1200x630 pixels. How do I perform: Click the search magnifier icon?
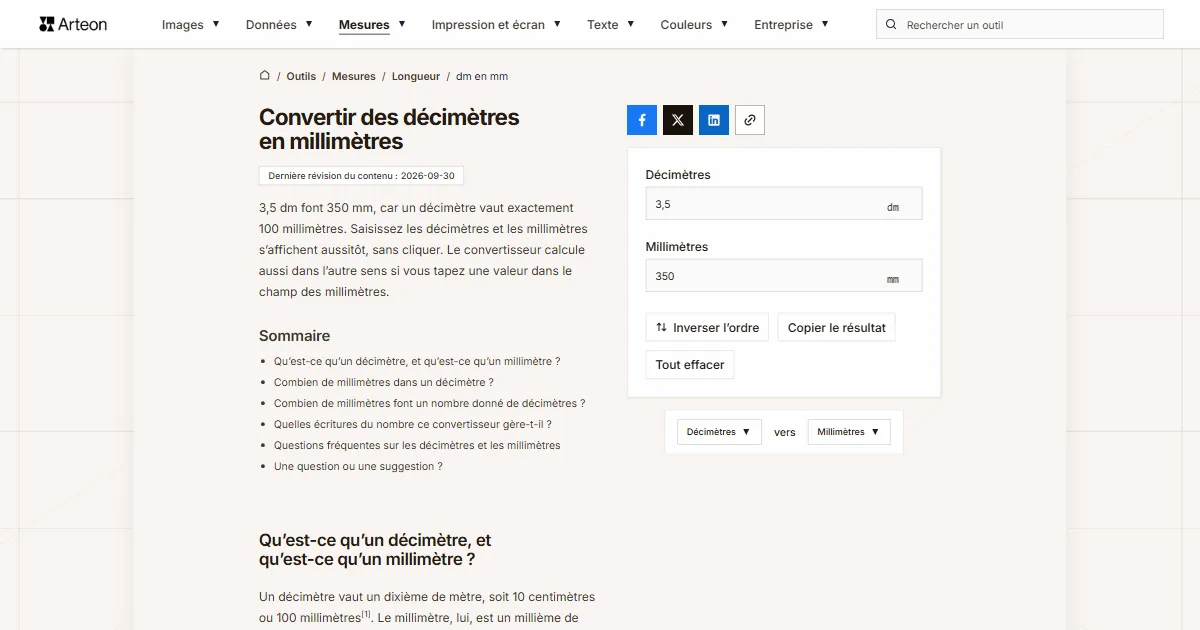891,25
